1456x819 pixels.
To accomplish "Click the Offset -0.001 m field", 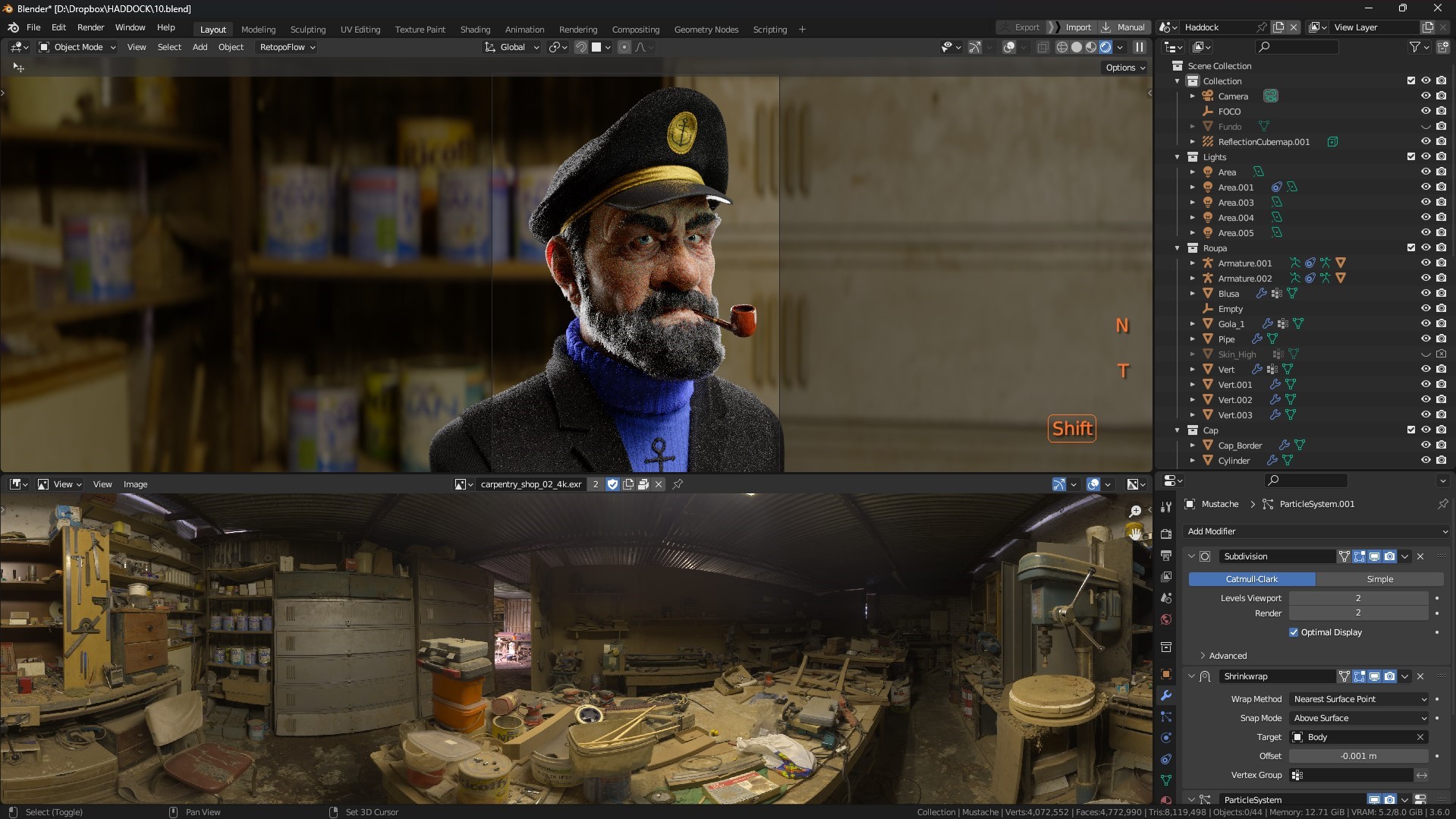I will click(1358, 756).
